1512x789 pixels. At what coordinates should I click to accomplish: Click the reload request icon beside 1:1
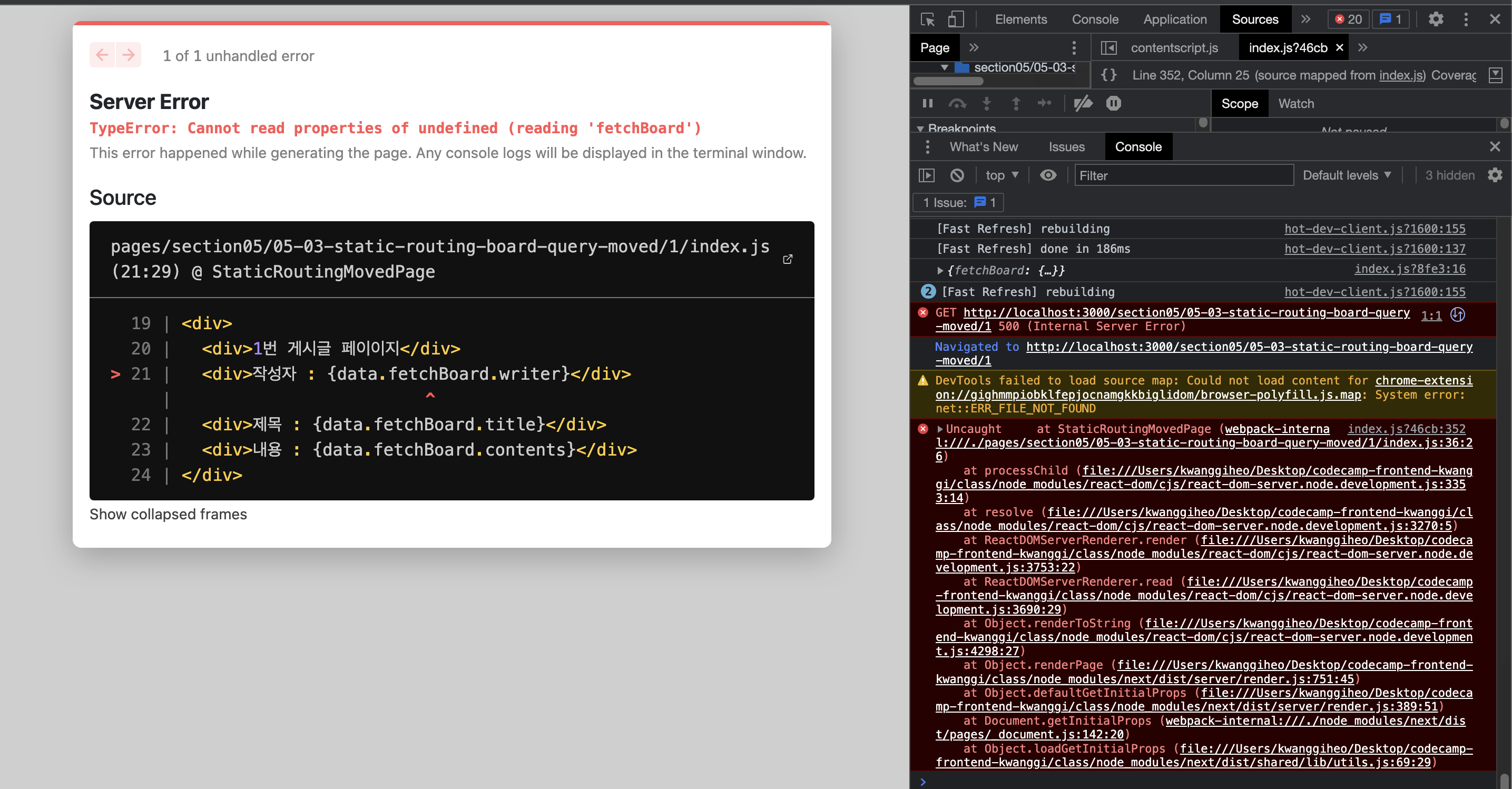[1457, 315]
